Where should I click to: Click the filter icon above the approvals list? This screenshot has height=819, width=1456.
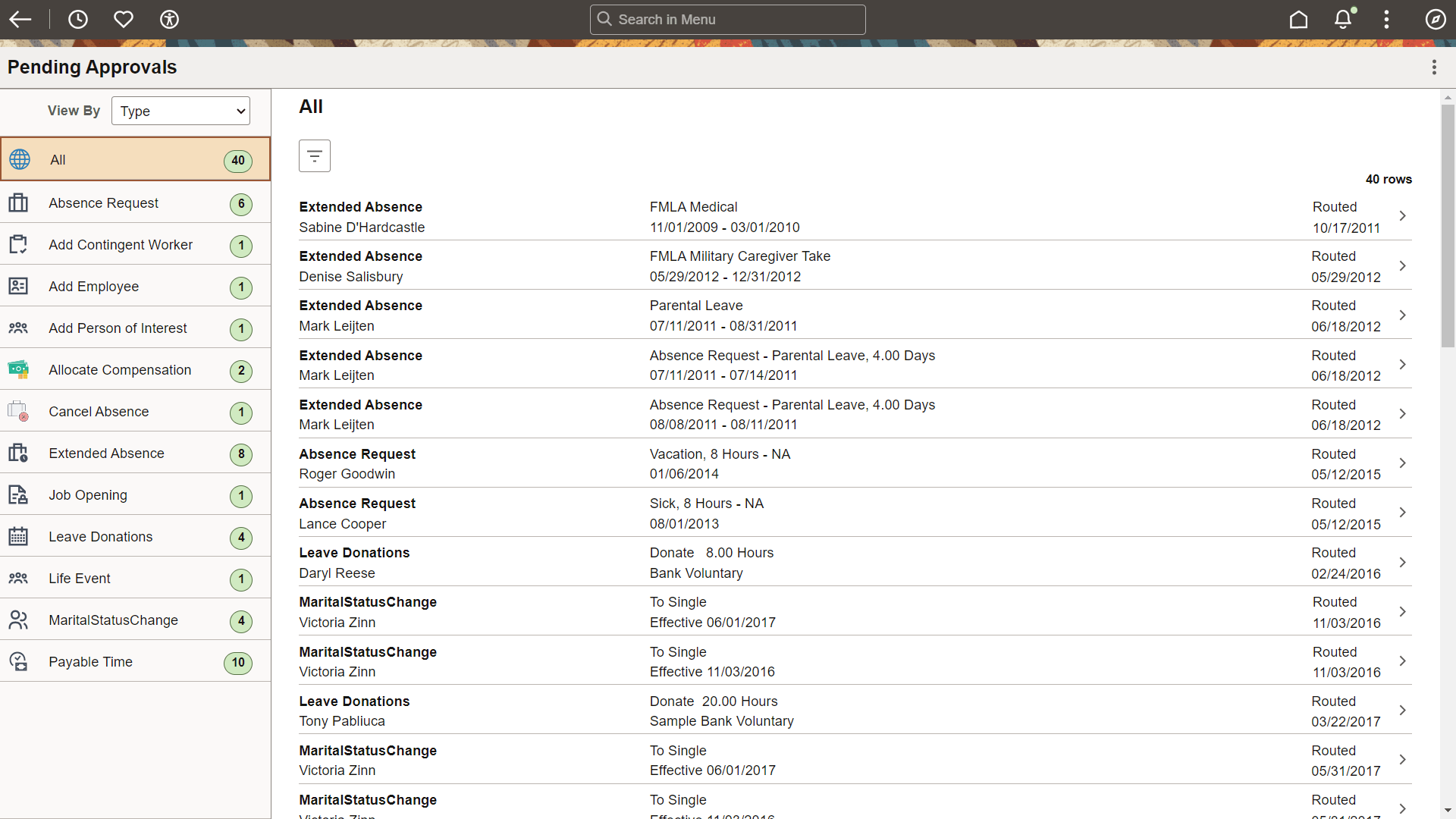[314, 155]
